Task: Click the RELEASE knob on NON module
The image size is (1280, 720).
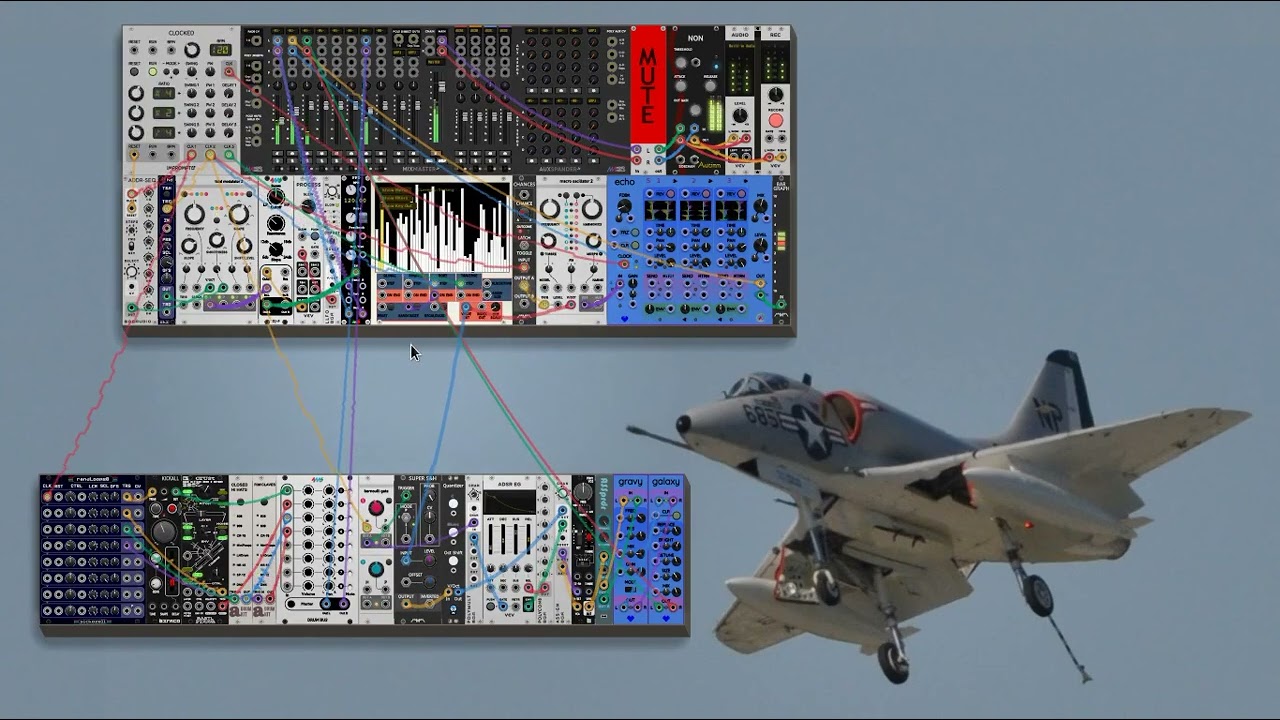Action: 710,86
